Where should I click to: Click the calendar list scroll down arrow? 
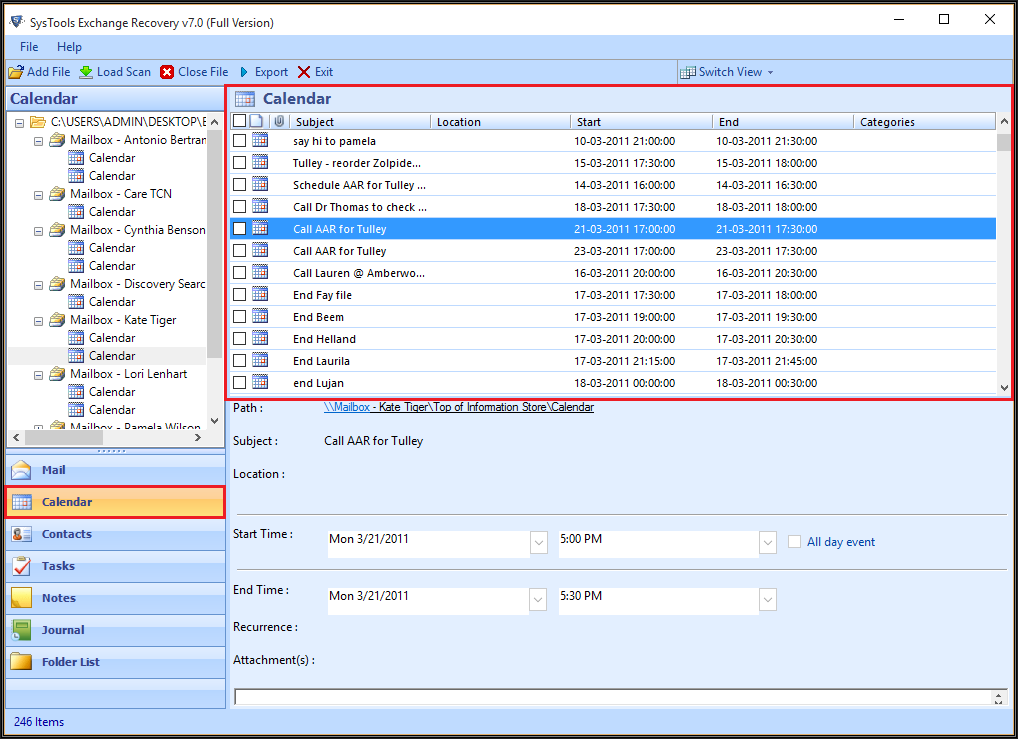(1004, 387)
